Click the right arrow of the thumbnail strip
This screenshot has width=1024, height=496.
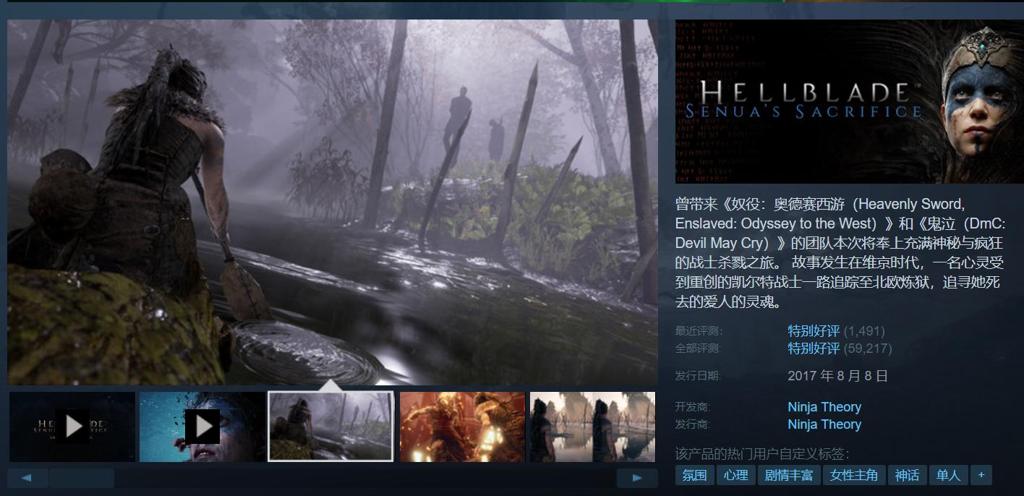tap(637, 478)
